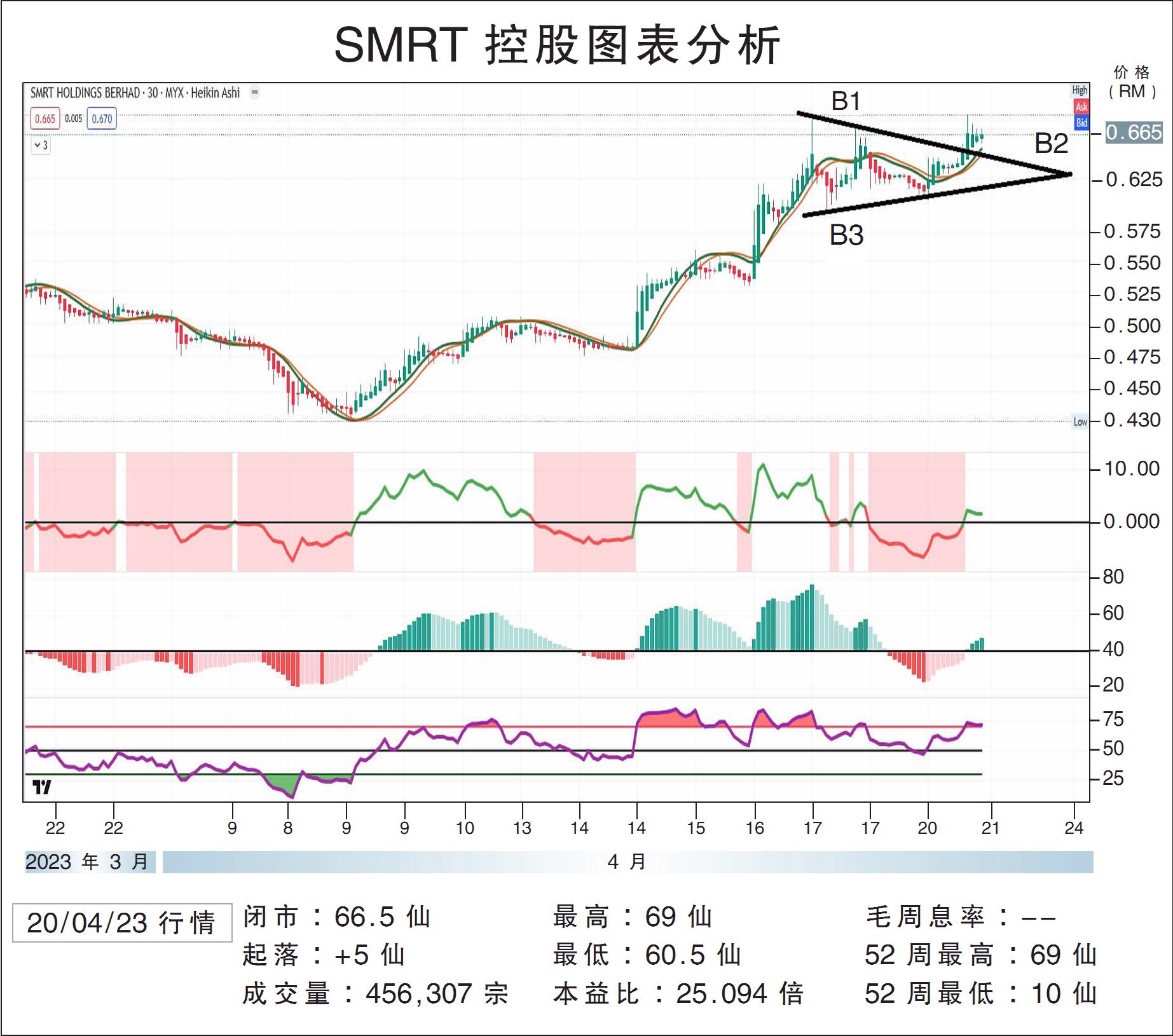The width and height of the screenshot is (1173, 1036).
Task: Click the Low label near 0.430
Action: tap(1080, 421)
